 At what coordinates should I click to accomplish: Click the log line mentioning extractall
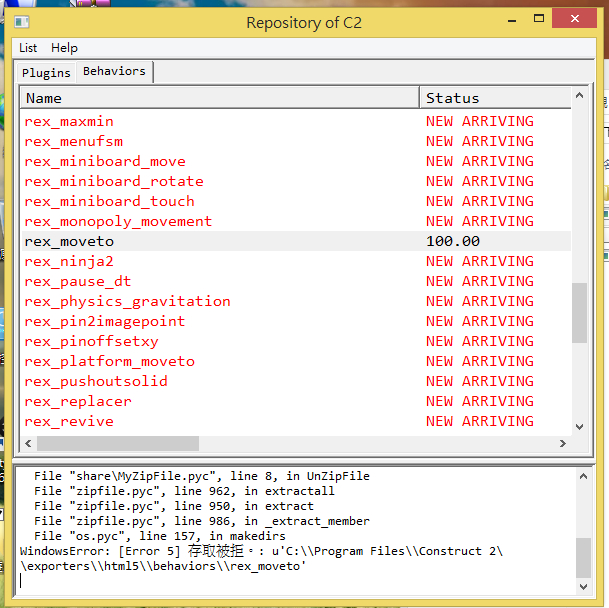(x=184, y=491)
